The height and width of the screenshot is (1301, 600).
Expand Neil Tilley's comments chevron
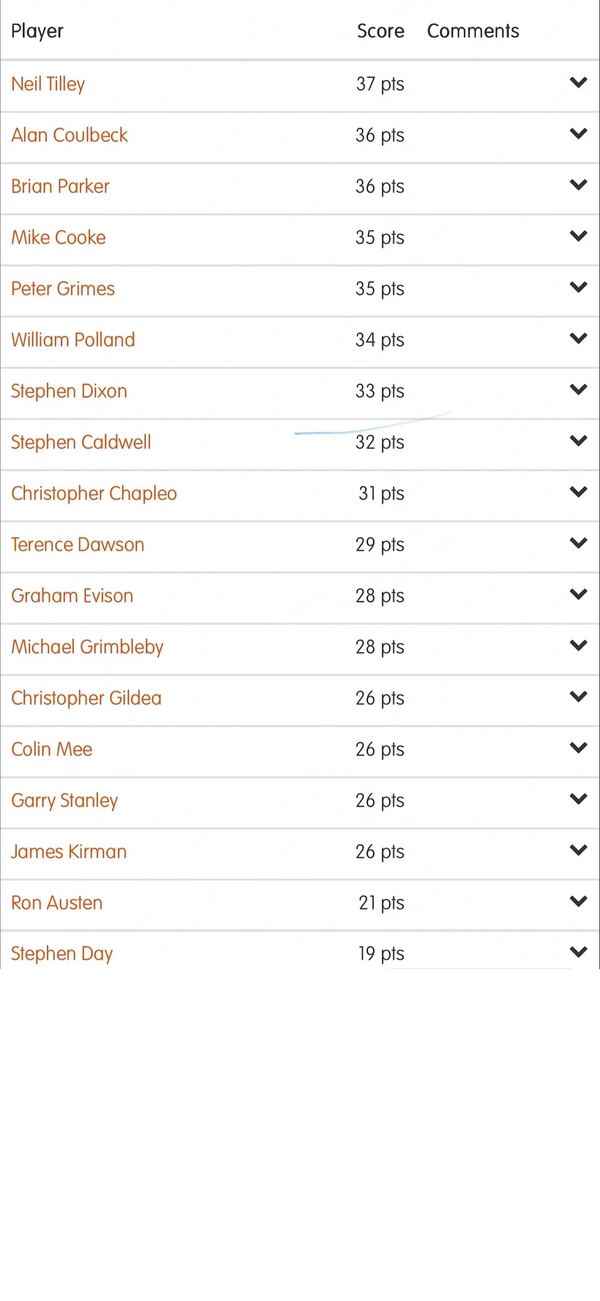(578, 83)
